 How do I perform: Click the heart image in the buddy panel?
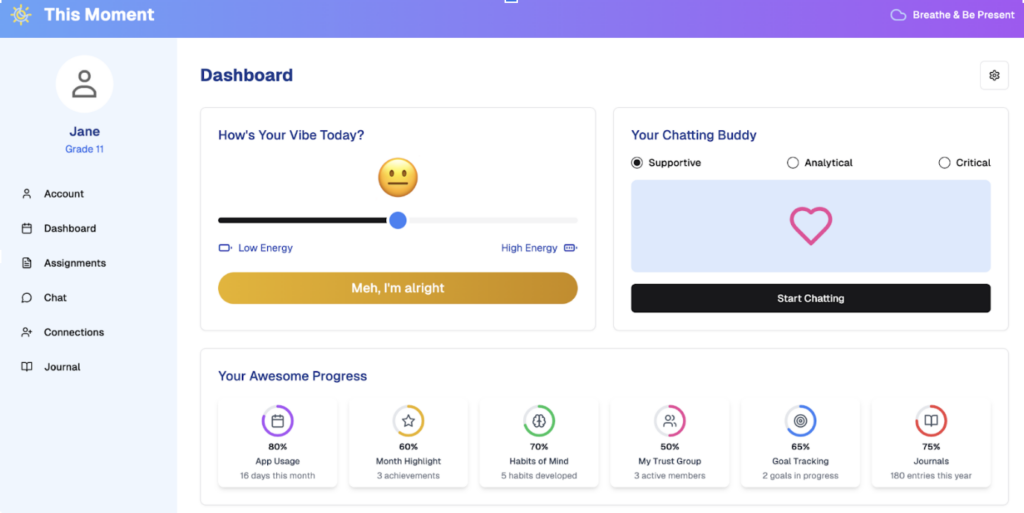tap(810, 226)
